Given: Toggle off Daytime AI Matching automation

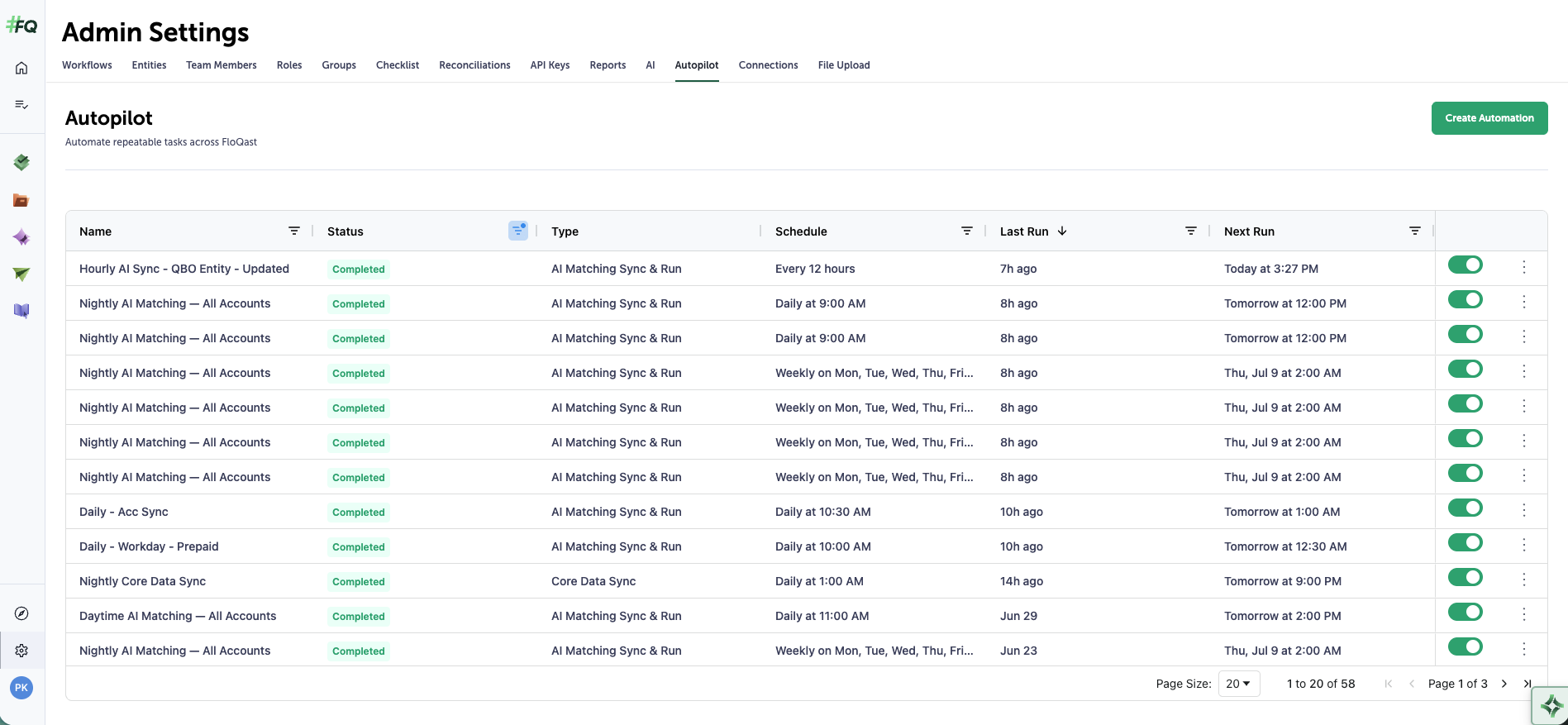Looking at the screenshot, I should tap(1465, 612).
